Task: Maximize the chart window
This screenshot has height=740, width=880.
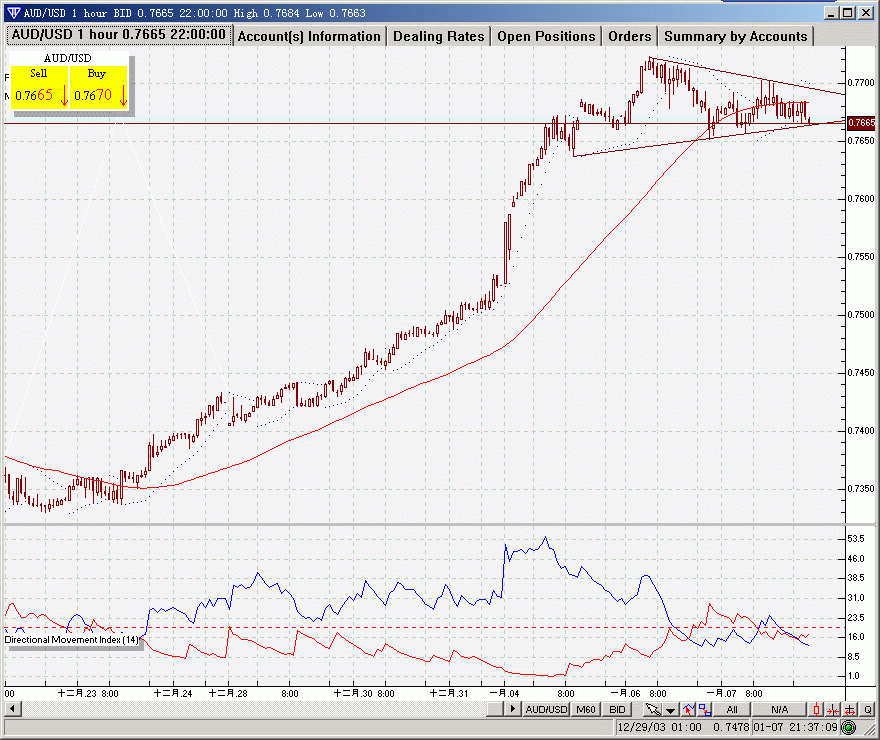Action: point(848,12)
